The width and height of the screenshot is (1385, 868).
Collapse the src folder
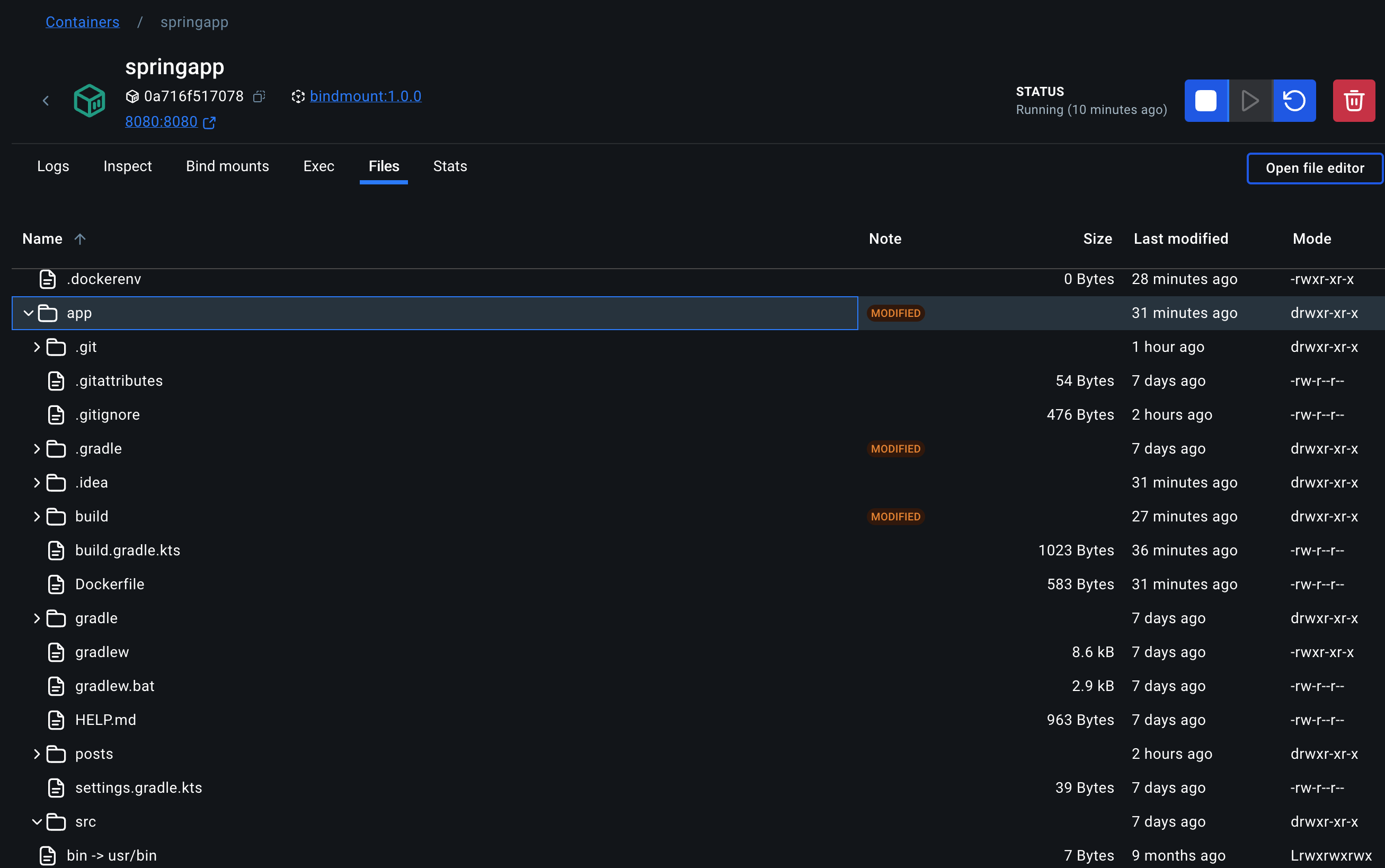click(37, 821)
